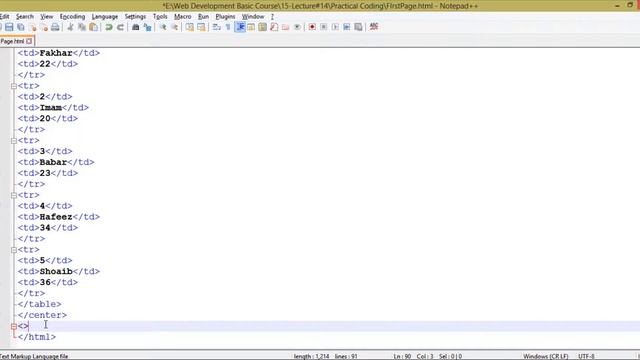Image resolution: width=640 pixels, height=360 pixels.
Task: Click the Babar cell line in code
Action: [x=56, y=162]
